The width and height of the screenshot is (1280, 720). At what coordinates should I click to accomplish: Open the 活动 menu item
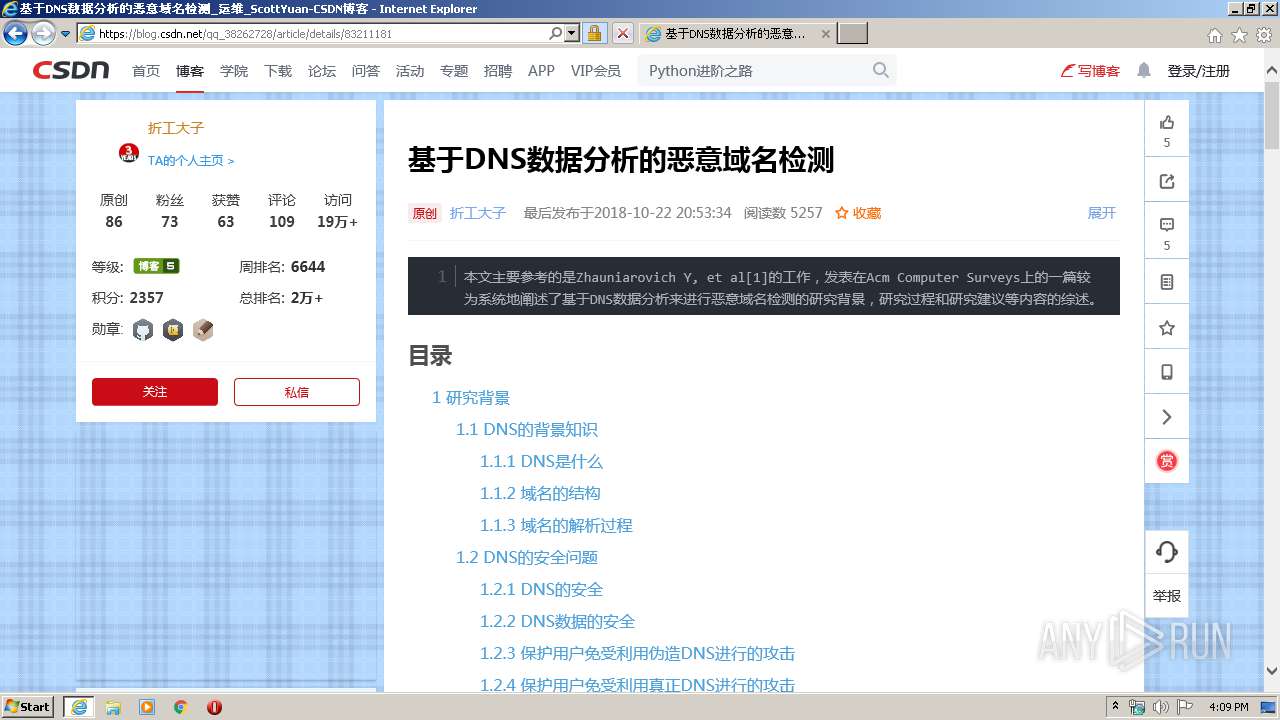(x=410, y=71)
